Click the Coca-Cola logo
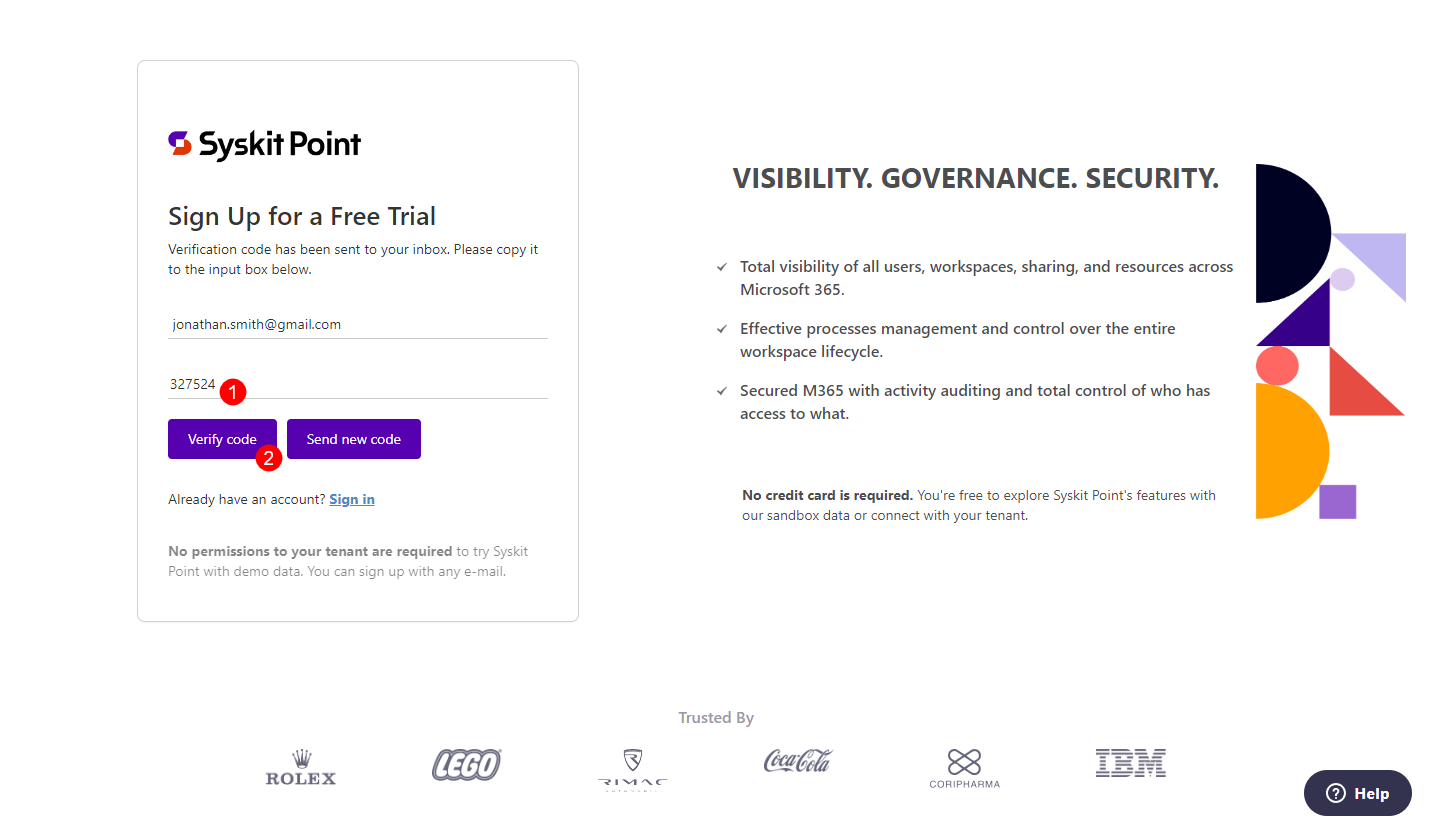Viewport: 1432px width, 830px height. tap(797, 762)
